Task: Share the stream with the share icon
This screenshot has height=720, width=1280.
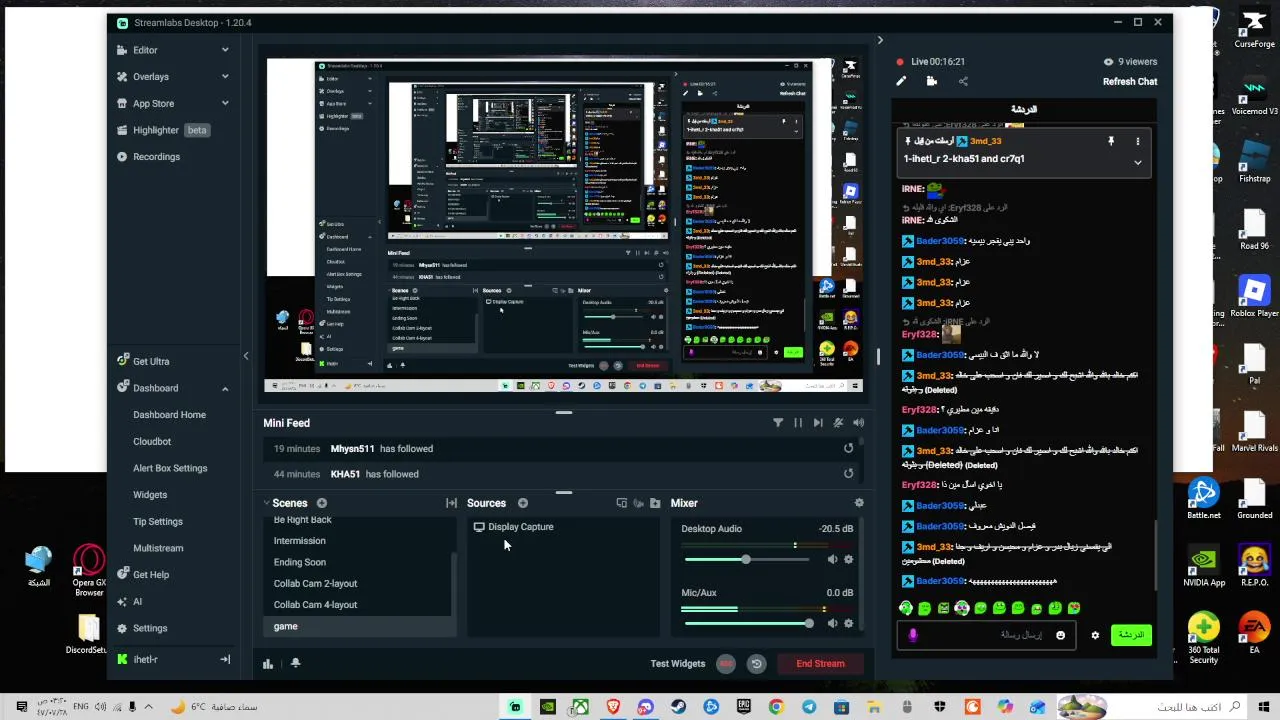Action: [963, 81]
